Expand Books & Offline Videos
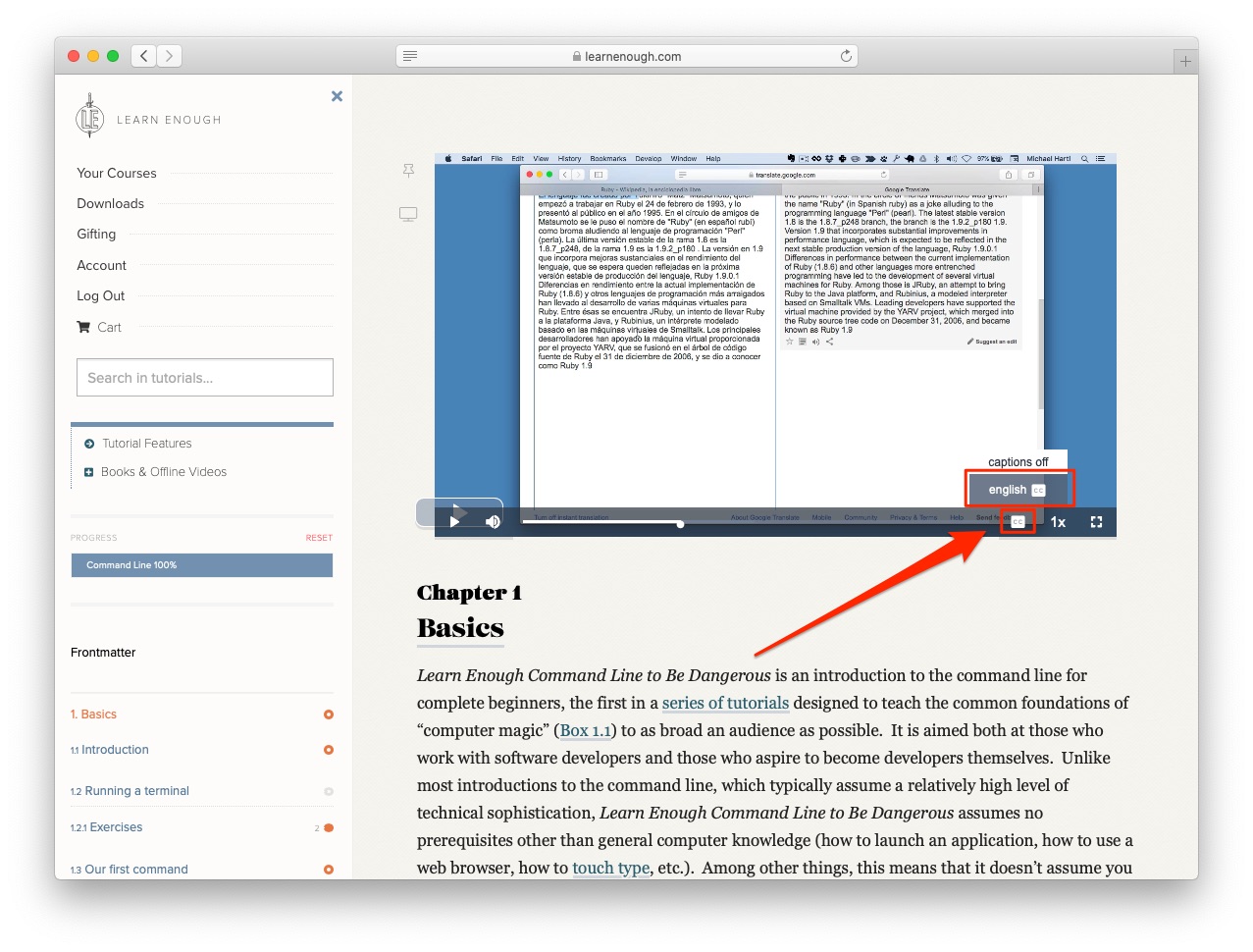Viewport: 1253px width, 952px height. point(163,472)
